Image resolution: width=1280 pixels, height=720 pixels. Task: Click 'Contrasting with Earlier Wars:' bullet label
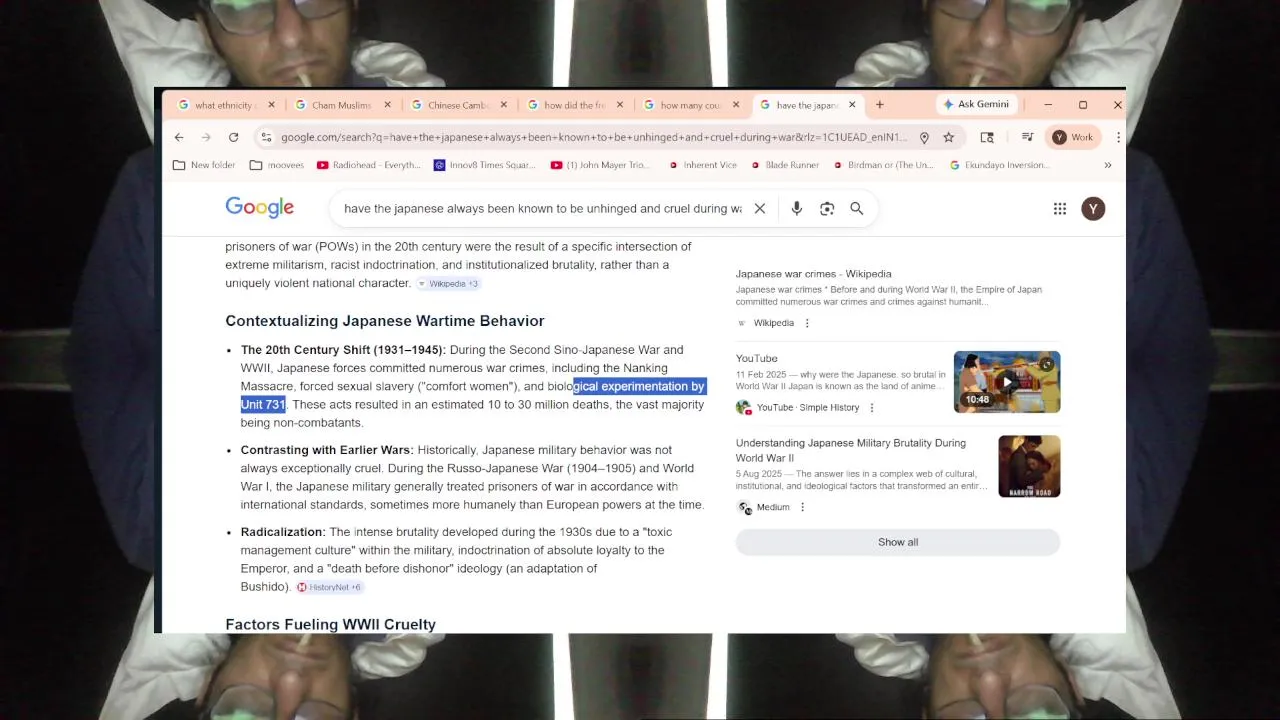(x=327, y=450)
